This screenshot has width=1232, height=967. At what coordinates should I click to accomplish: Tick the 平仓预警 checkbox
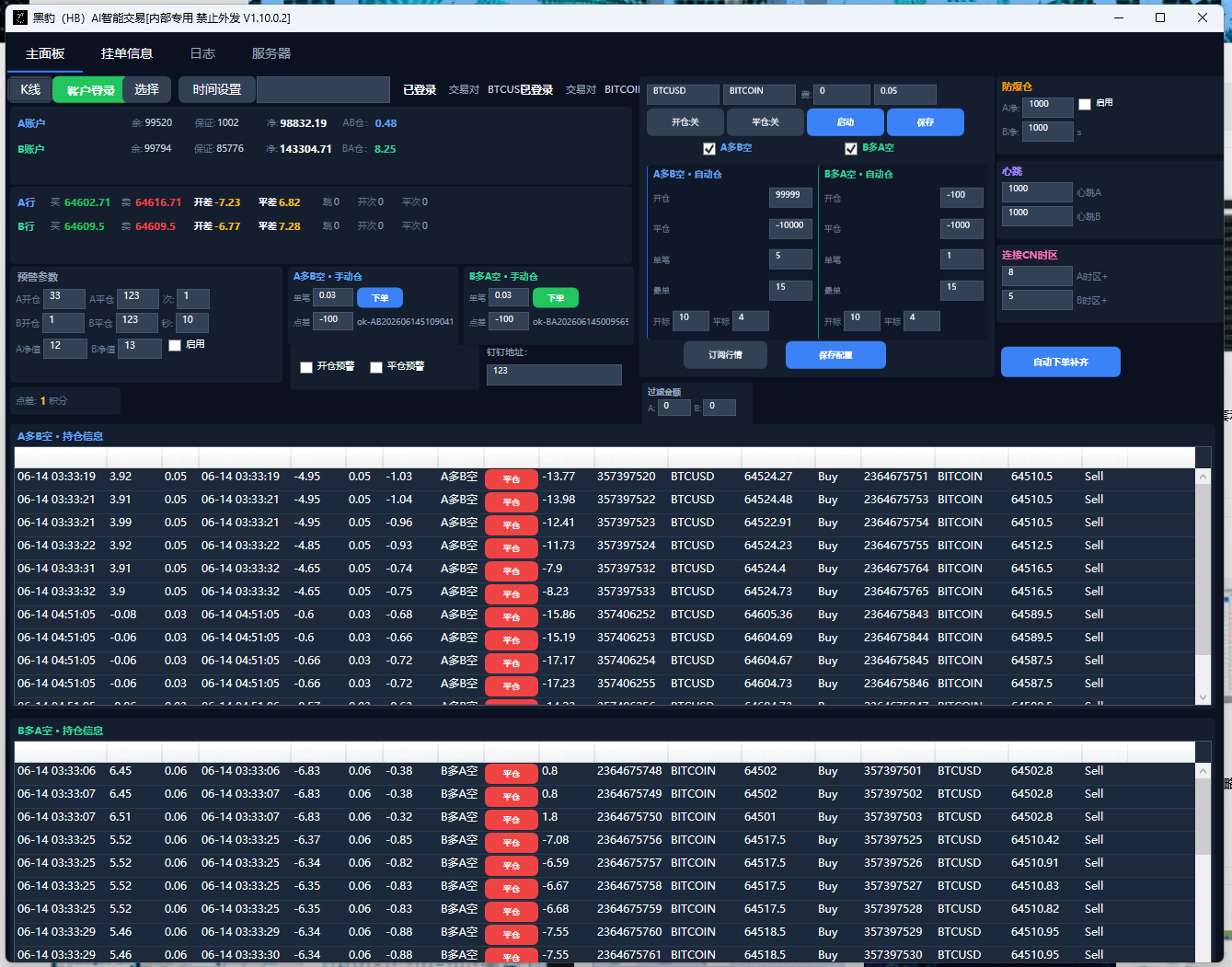point(376,367)
